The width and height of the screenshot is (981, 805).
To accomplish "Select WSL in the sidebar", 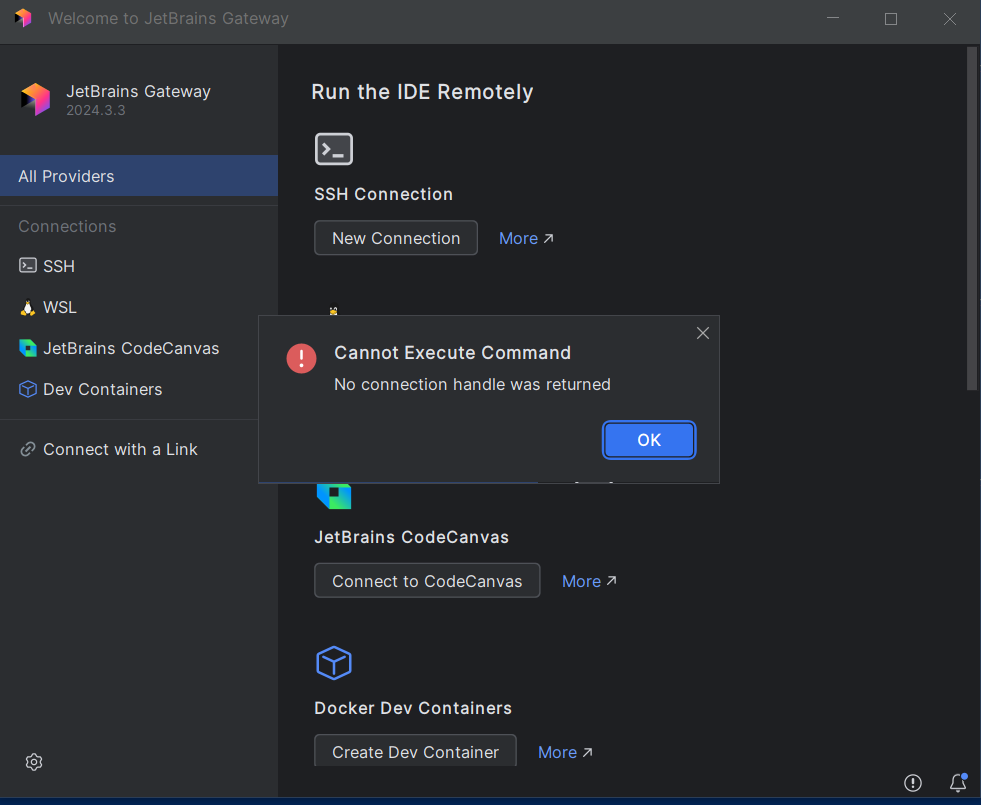I will (60, 307).
